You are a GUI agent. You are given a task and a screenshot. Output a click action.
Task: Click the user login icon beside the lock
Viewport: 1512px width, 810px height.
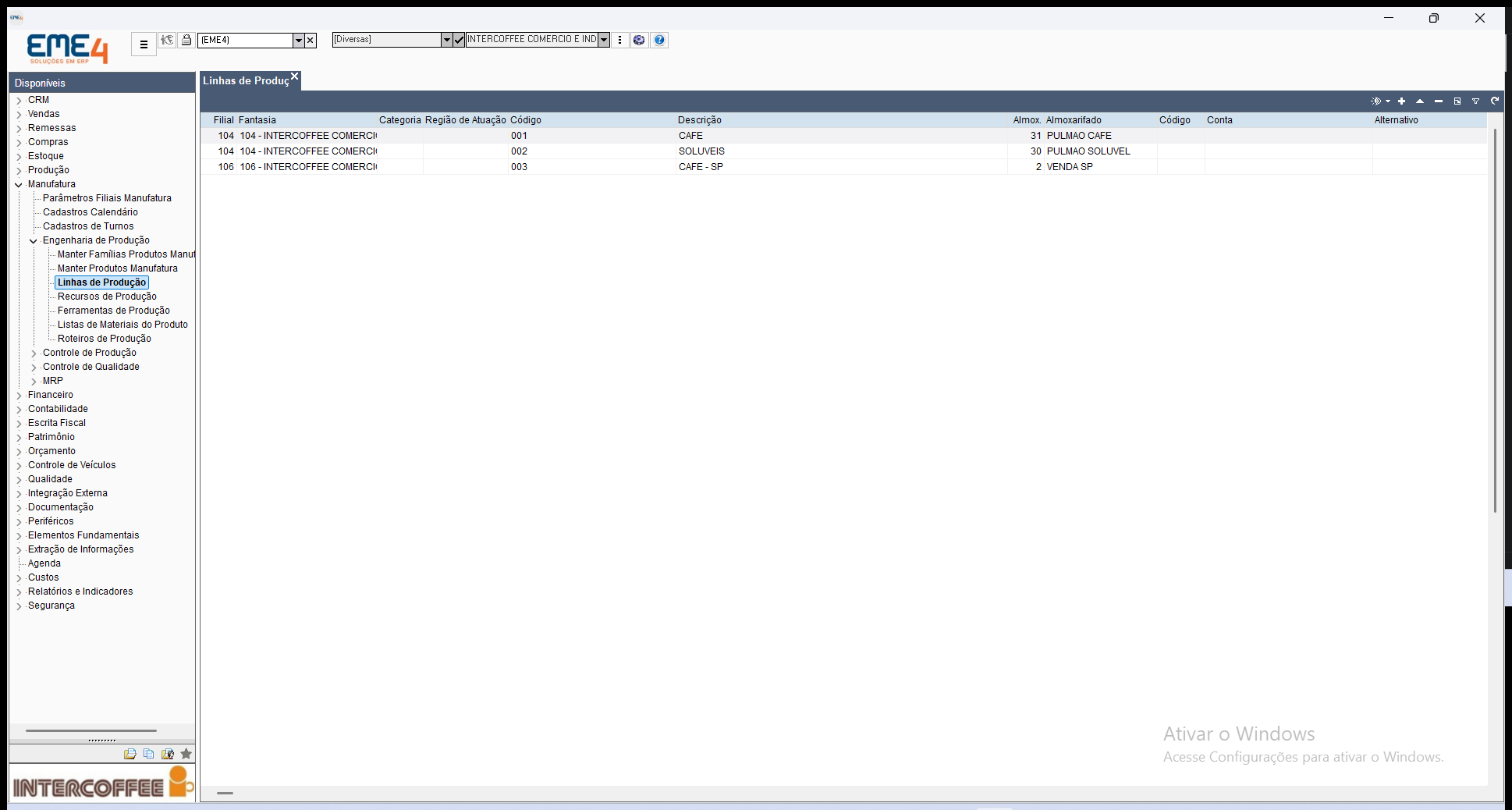click(167, 40)
